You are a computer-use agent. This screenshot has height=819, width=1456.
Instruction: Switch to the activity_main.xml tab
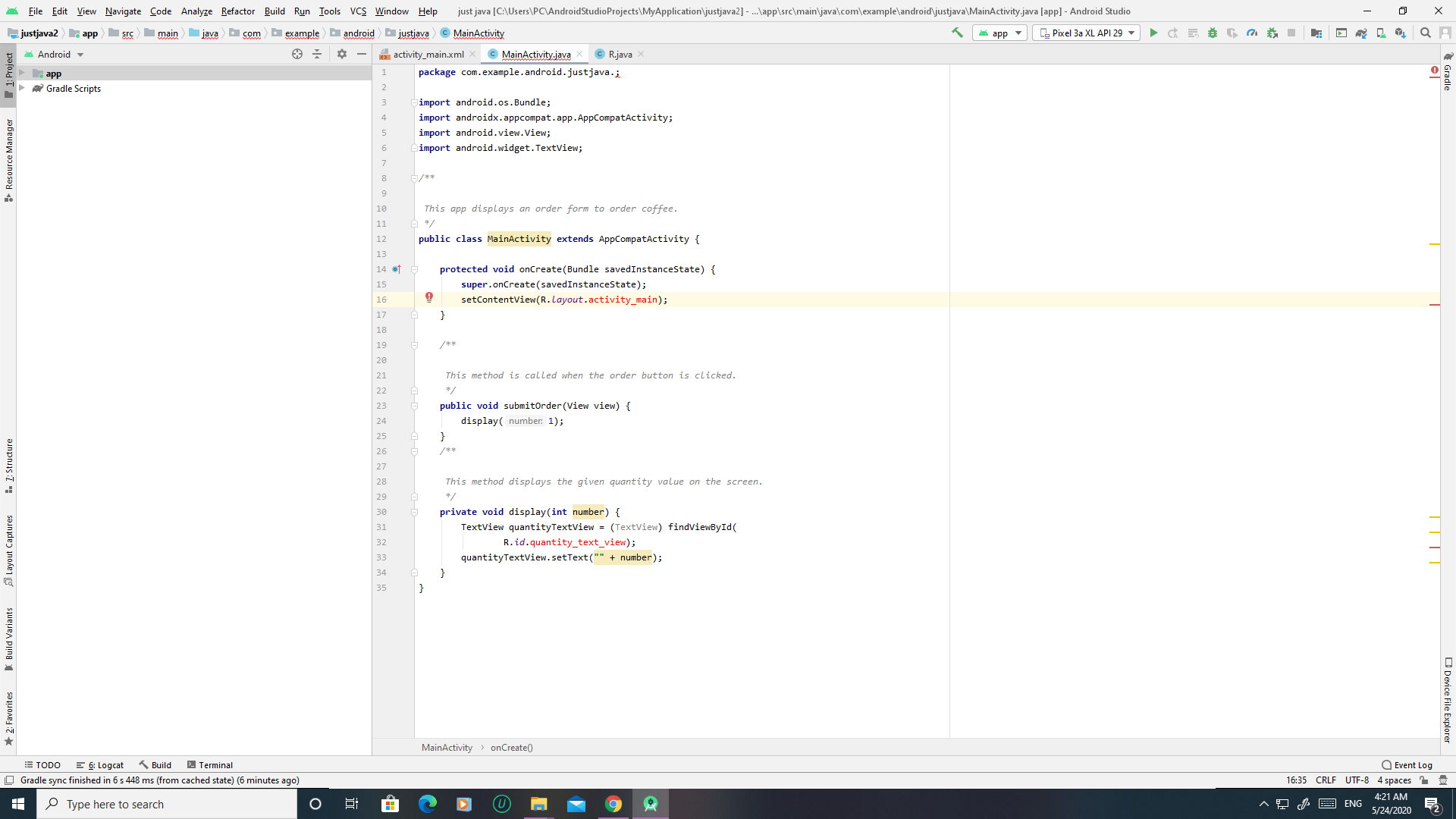[x=428, y=54]
